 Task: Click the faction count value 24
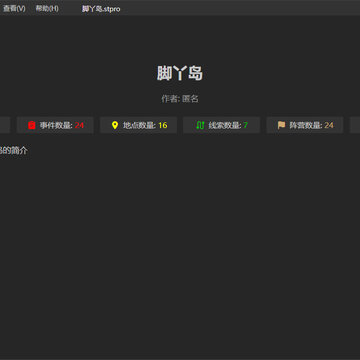click(329, 125)
